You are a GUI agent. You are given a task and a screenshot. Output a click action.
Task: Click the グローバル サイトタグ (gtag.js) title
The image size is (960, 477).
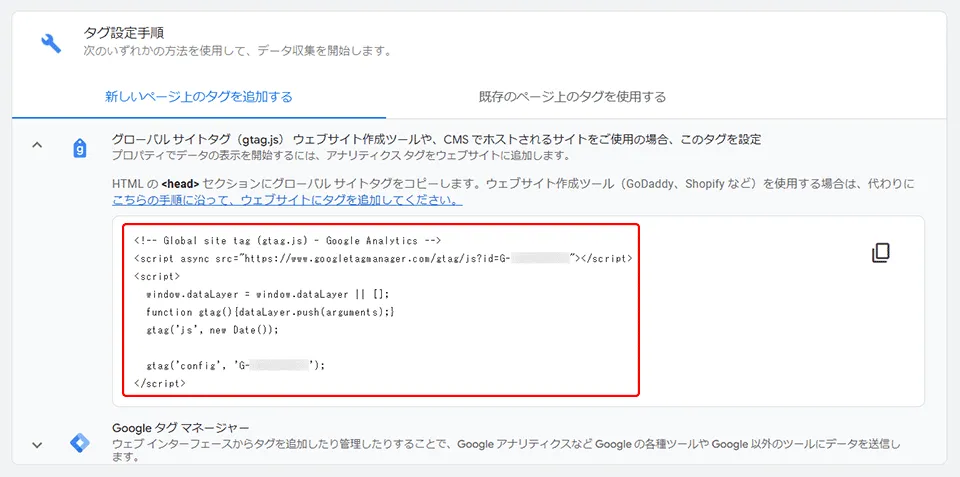[x=437, y=140]
